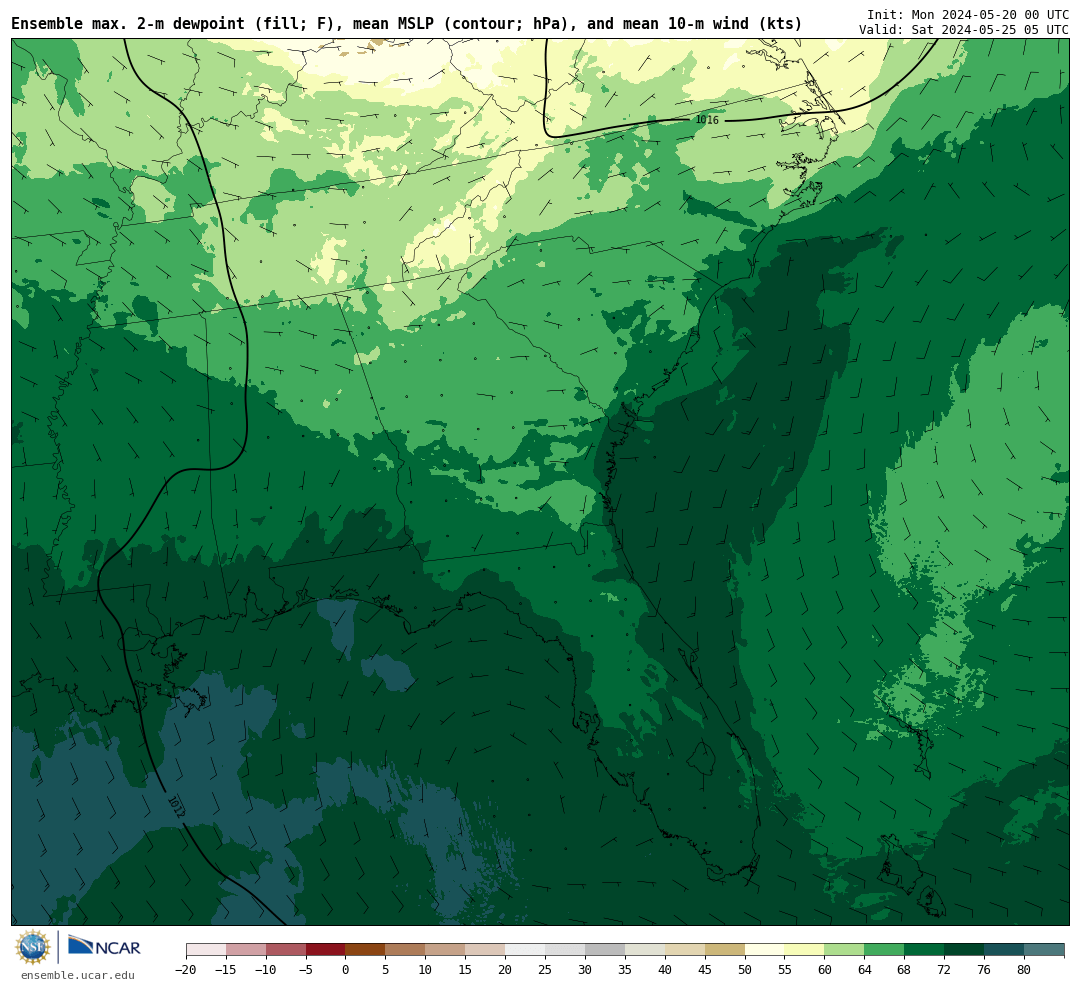Click the pale tan 15 to 20 swatch
The height and width of the screenshot is (988, 1080).
[486, 950]
